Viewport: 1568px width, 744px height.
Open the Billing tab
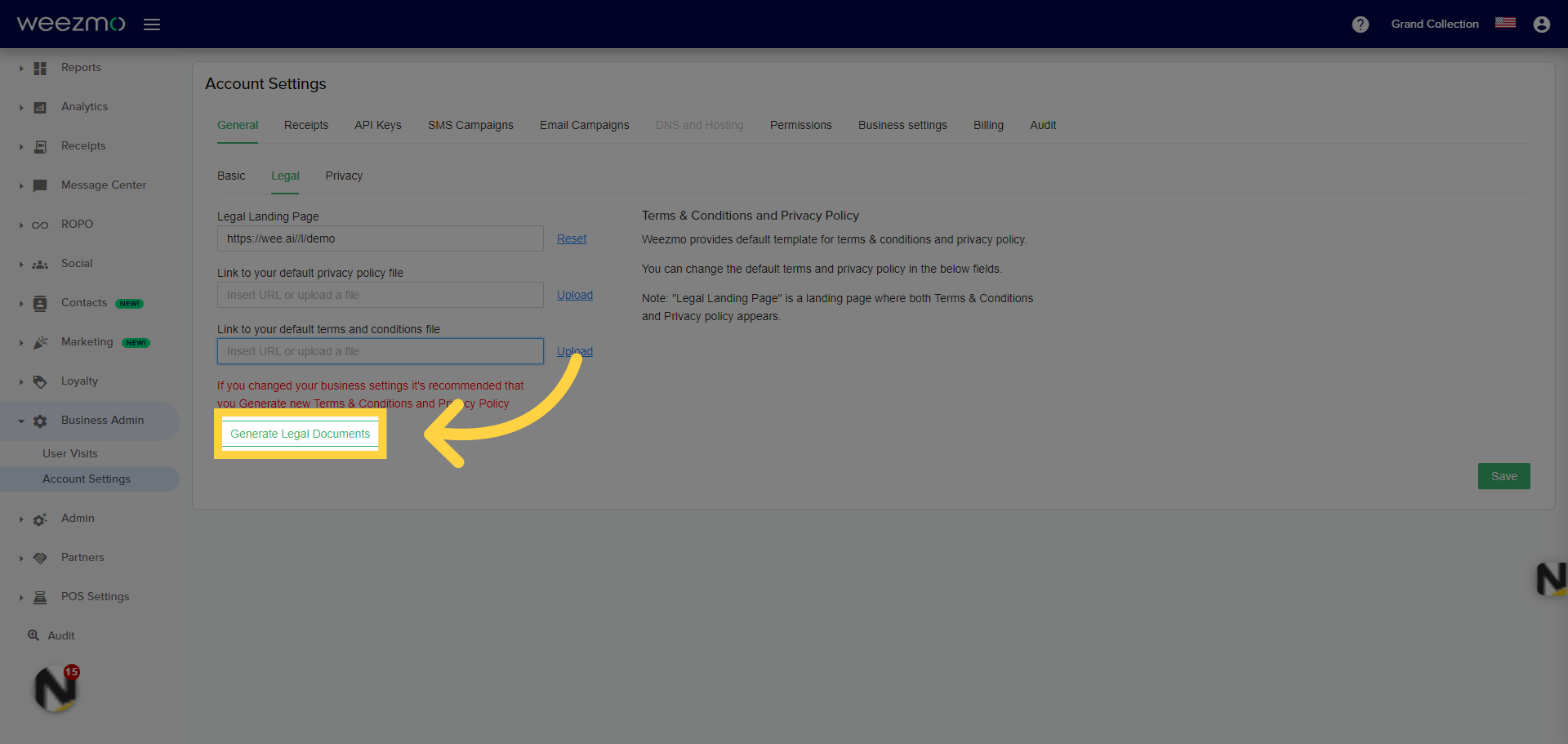(x=988, y=125)
